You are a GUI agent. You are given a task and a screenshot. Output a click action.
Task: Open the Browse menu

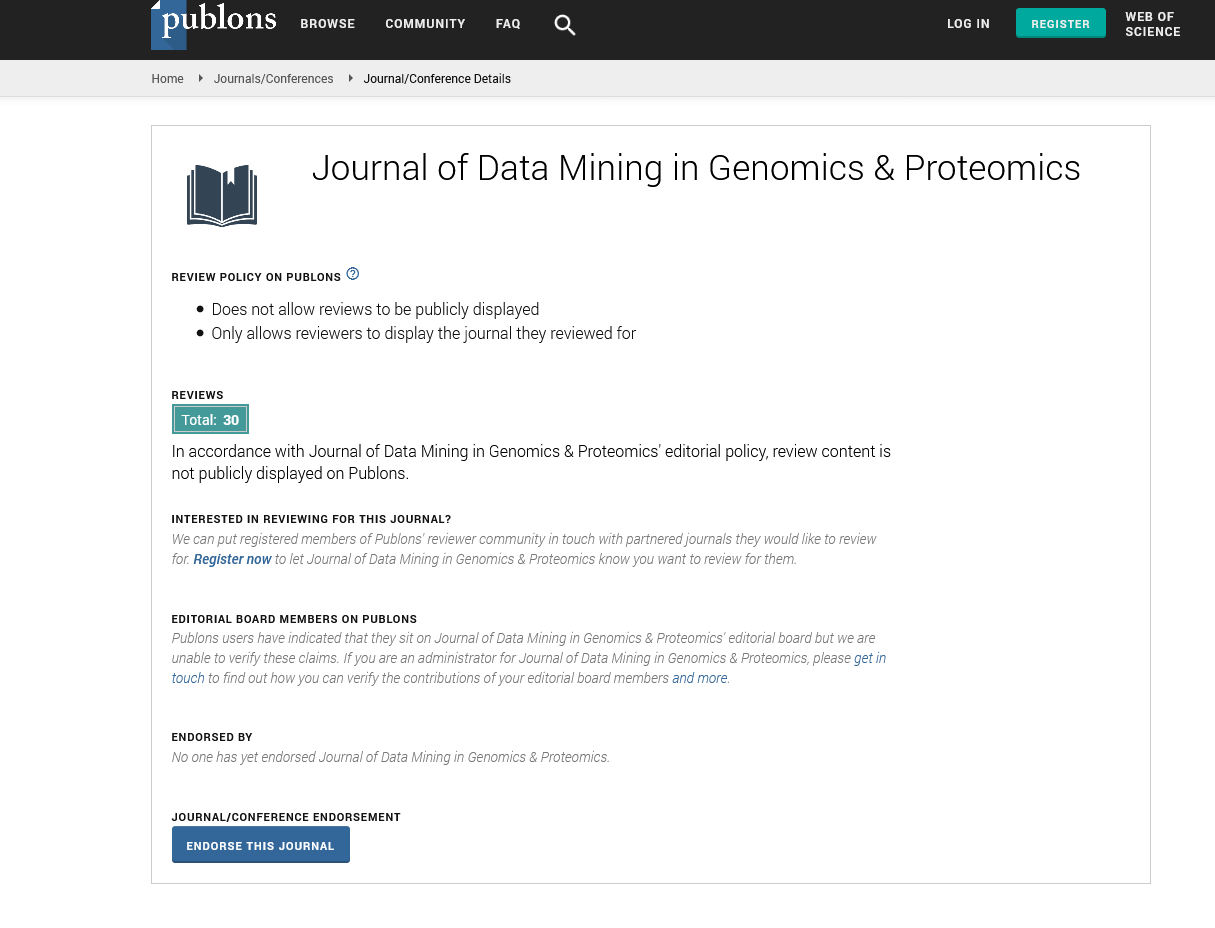tap(328, 24)
